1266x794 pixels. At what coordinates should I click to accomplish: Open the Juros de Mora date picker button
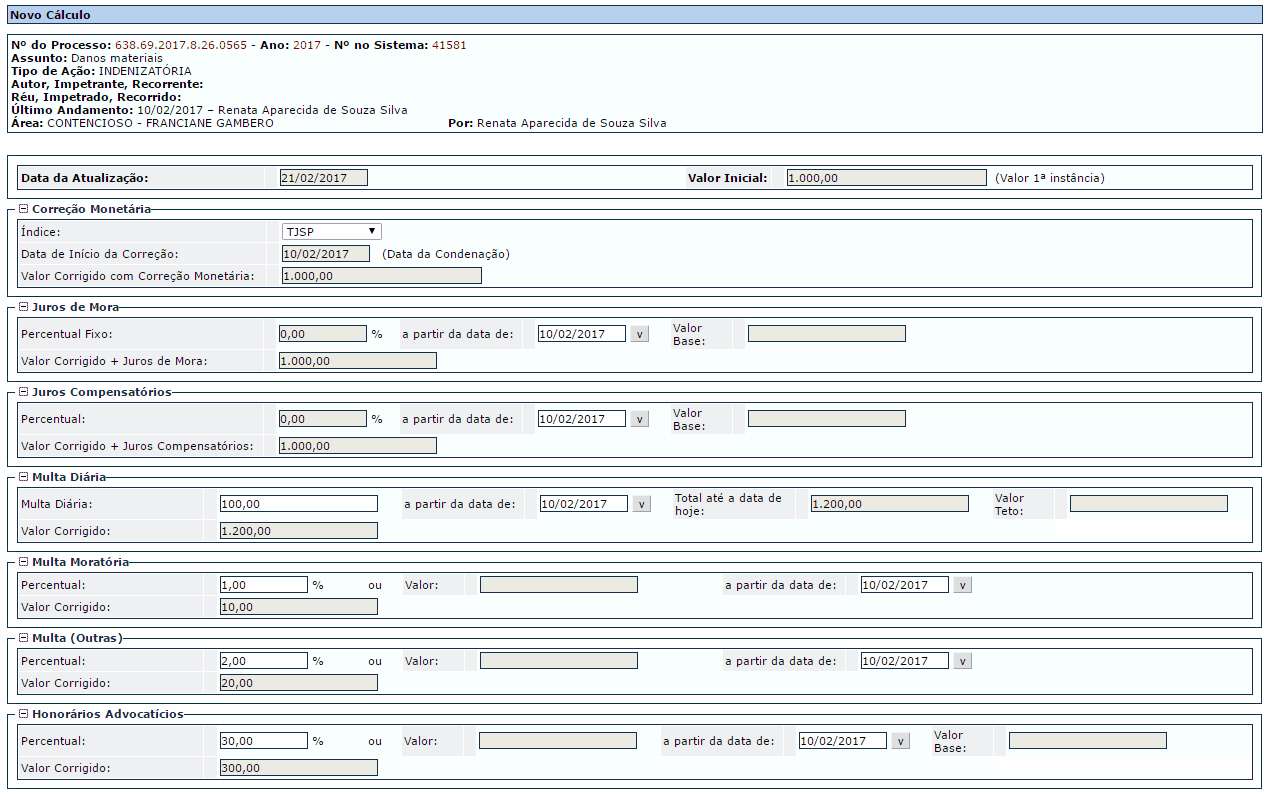click(640, 334)
